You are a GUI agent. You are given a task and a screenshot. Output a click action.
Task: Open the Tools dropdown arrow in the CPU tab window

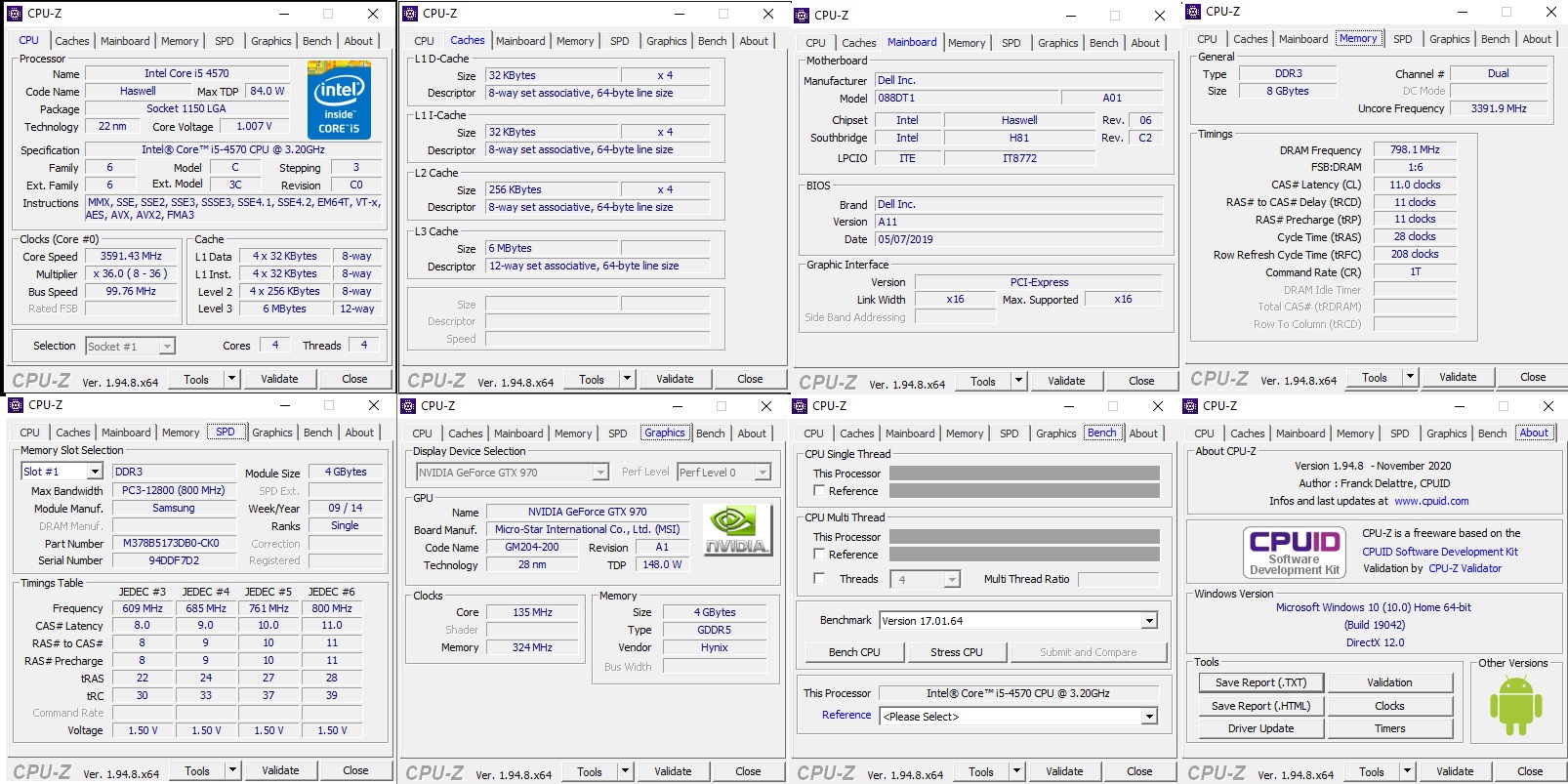[x=231, y=379]
